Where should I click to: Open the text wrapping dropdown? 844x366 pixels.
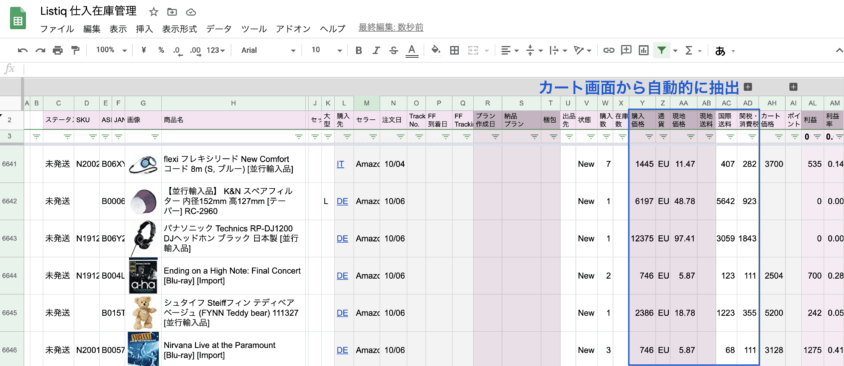[557, 50]
